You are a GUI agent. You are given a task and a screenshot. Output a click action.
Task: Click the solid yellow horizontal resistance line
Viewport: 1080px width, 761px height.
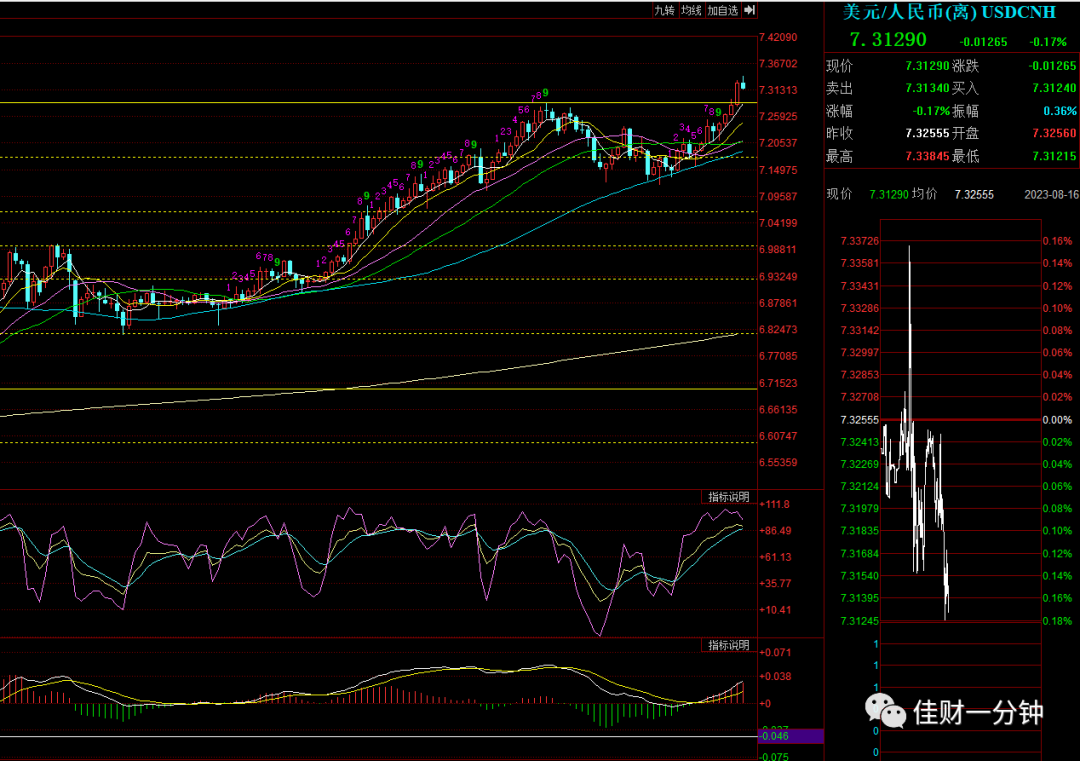[378, 103]
